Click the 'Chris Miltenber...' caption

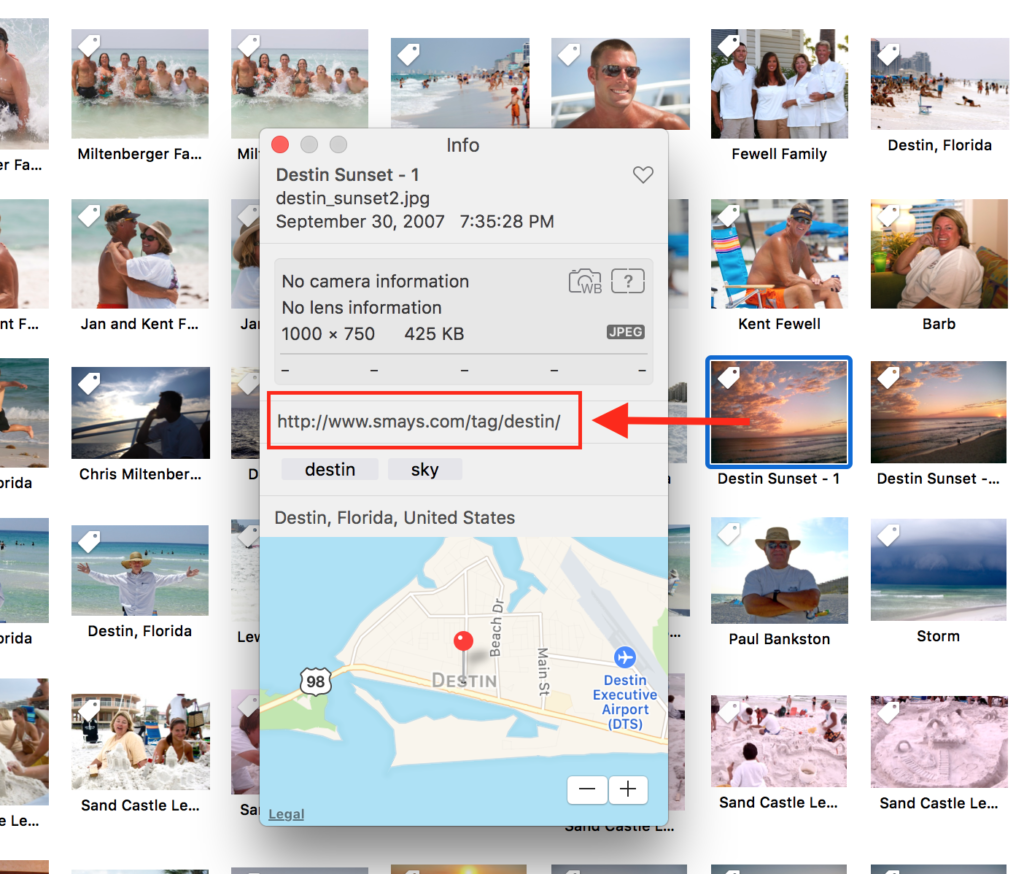140,474
